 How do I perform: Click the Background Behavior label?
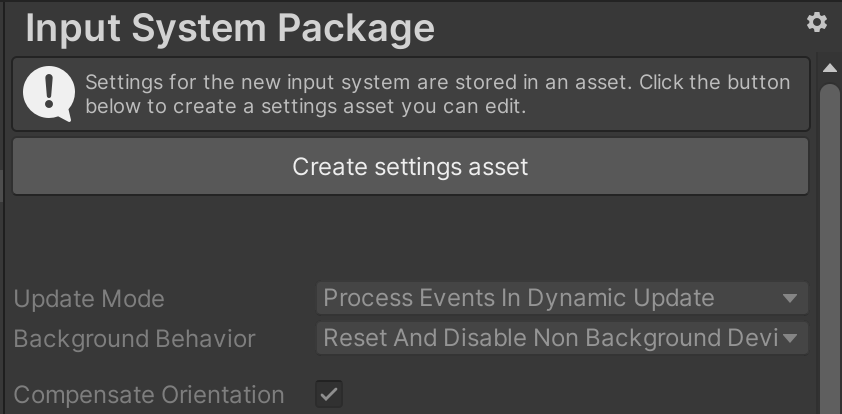click(134, 339)
